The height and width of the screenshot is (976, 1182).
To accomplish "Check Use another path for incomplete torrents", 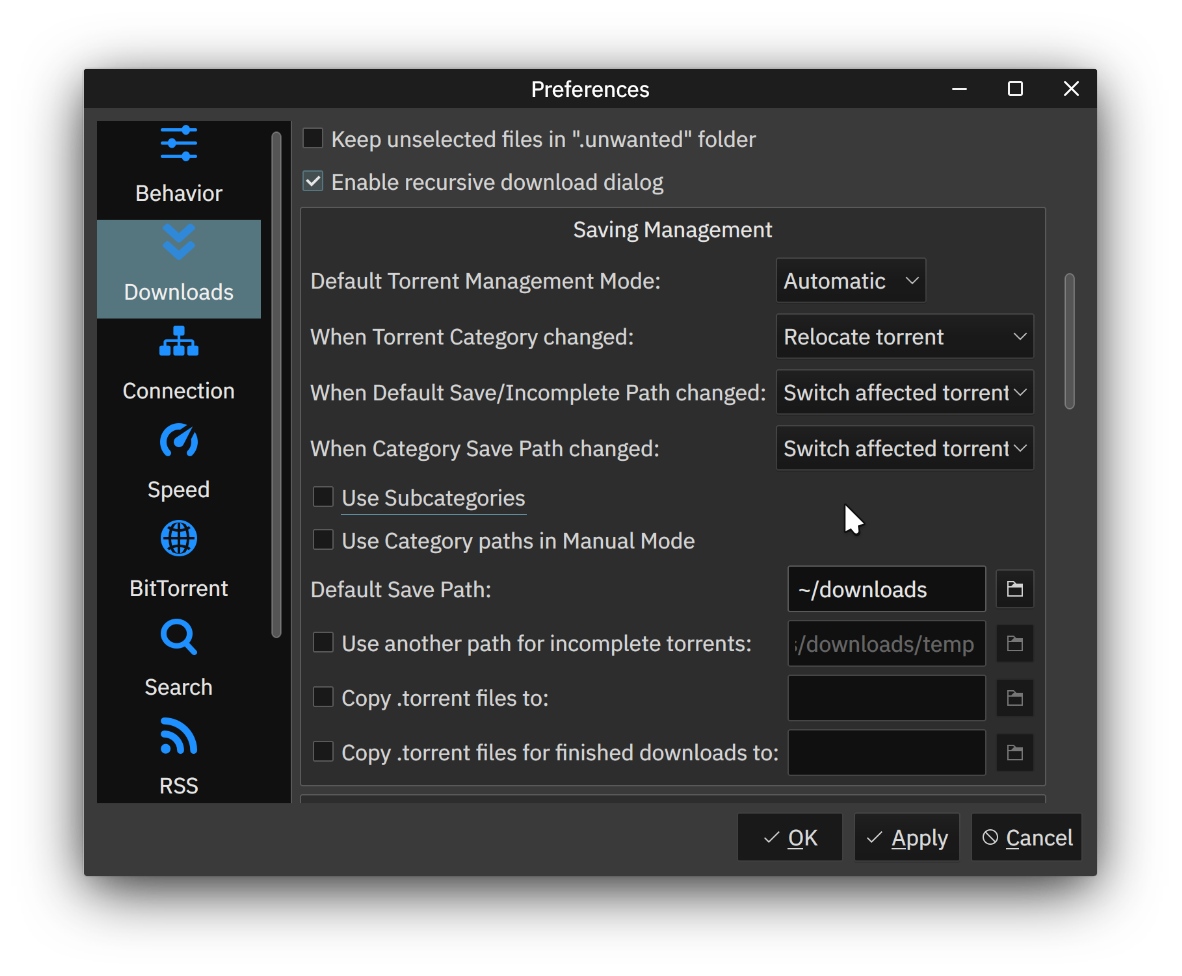I will 323,643.
